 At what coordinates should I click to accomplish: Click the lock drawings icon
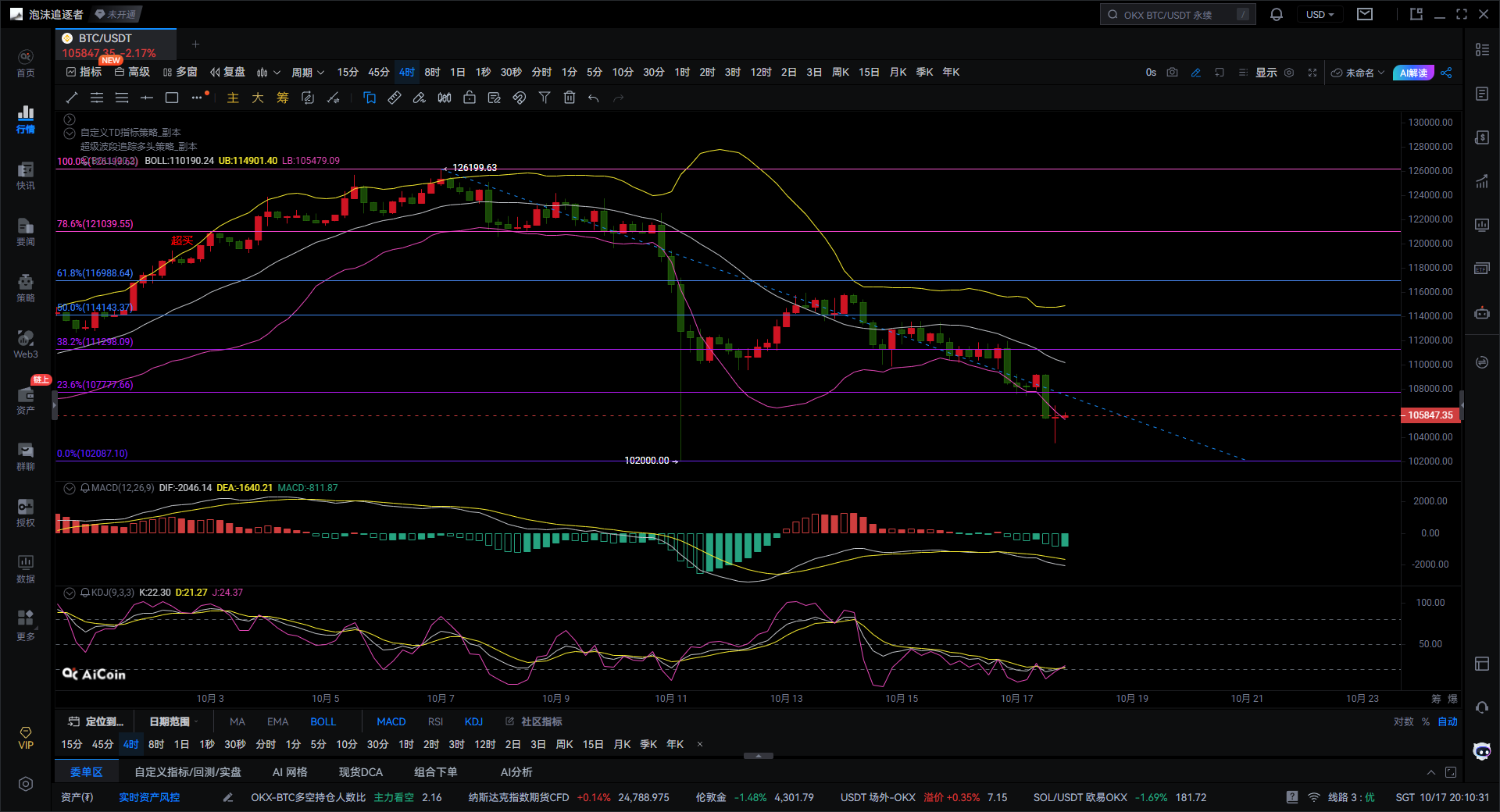(x=470, y=98)
